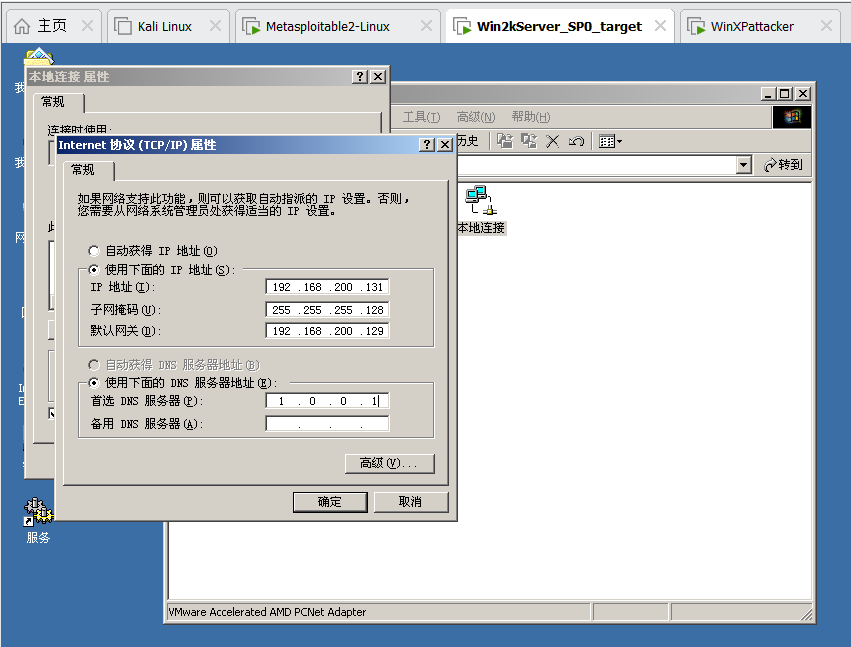Close the WinXPattacker tab
The height and width of the screenshot is (647, 851).
coord(826,26)
